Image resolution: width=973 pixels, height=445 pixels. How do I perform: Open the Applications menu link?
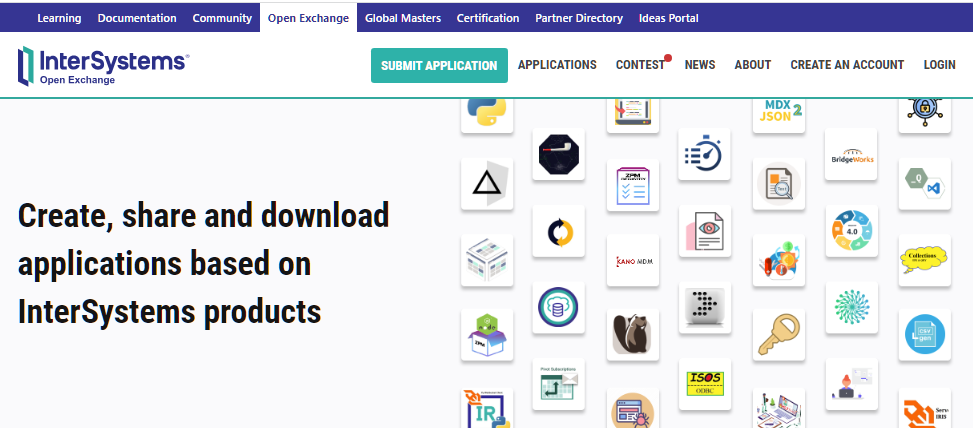[557, 65]
